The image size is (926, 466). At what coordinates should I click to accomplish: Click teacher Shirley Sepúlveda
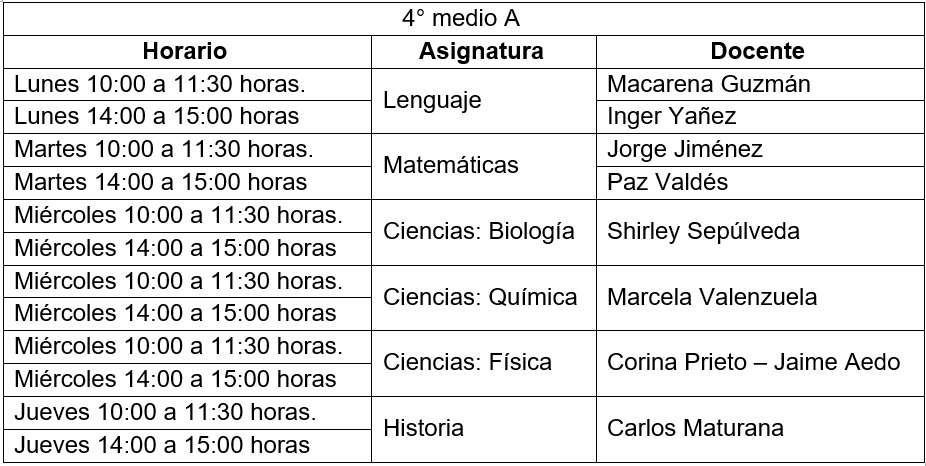click(x=703, y=231)
